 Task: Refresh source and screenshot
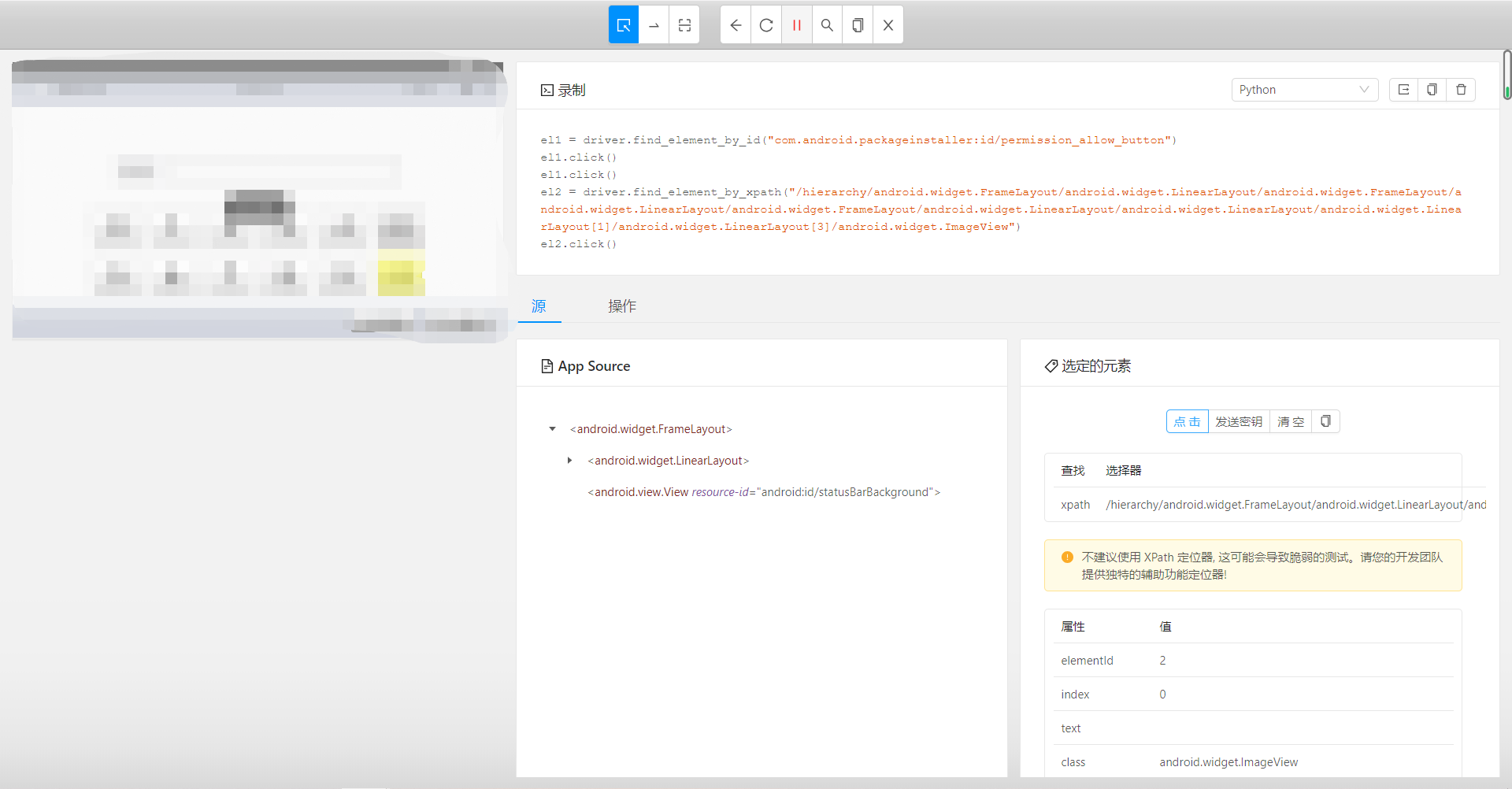[x=766, y=25]
